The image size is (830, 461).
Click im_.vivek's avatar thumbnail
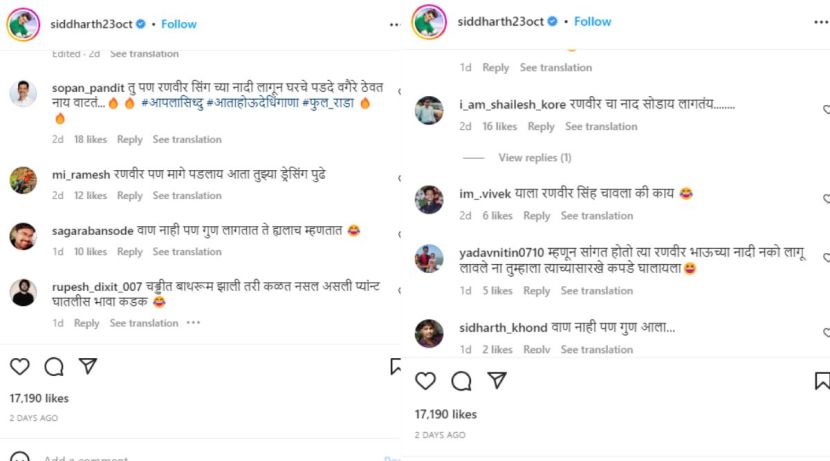430,199
